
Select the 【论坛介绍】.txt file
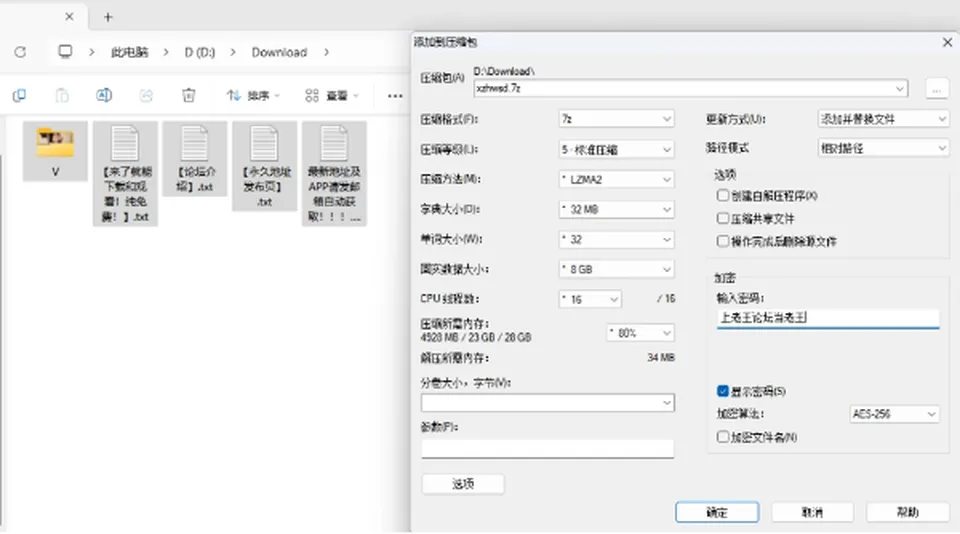pyautogui.click(x=195, y=159)
